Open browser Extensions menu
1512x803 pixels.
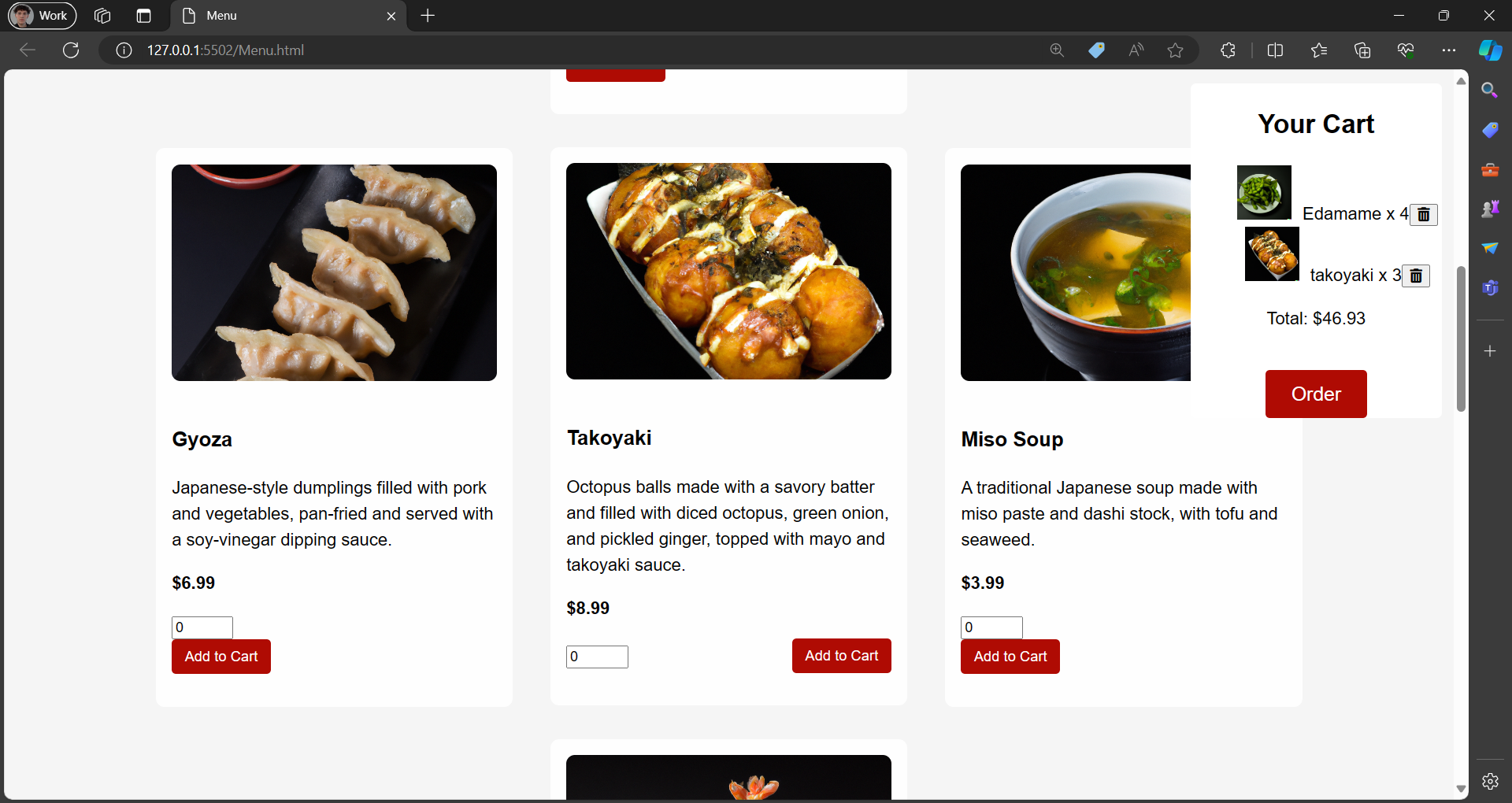pyautogui.click(x=1228, y=50)
